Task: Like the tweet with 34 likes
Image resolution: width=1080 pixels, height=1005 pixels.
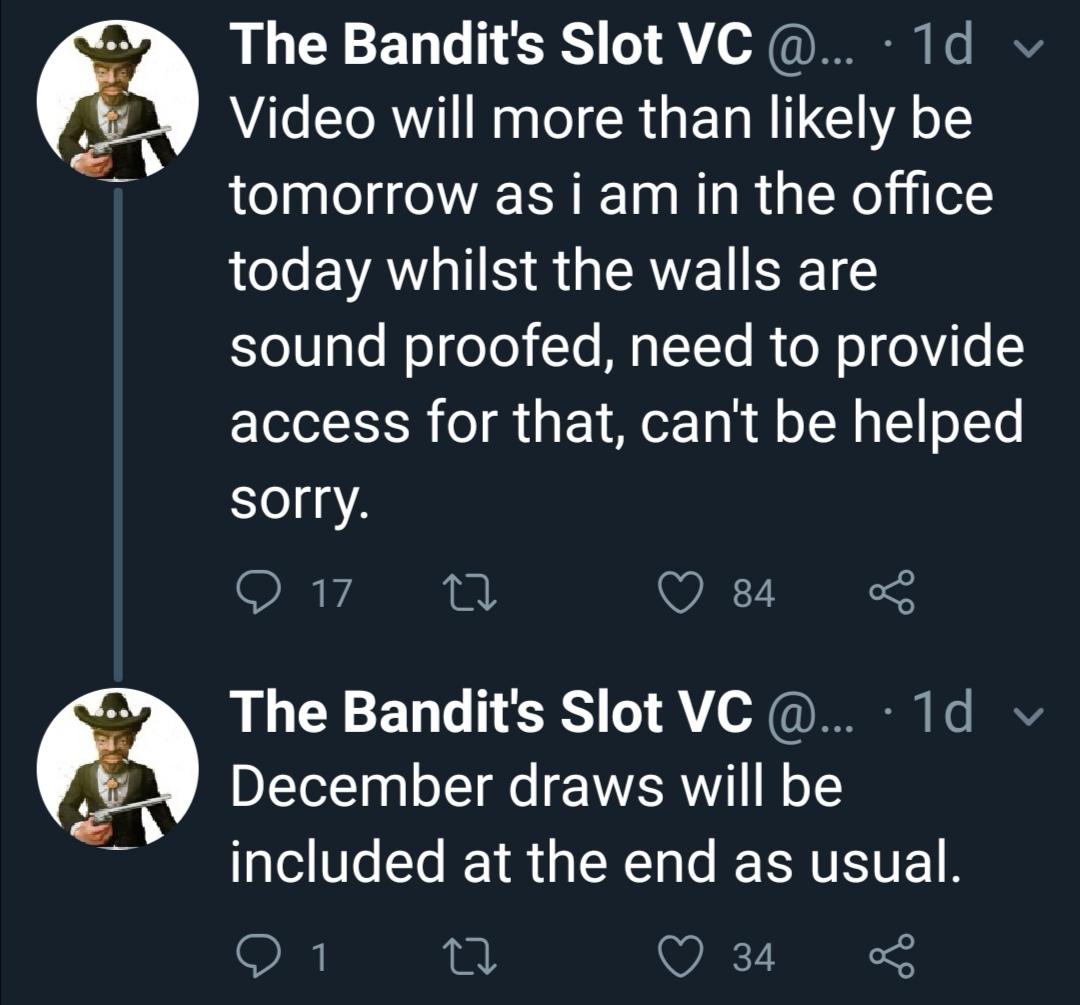Action: [x=681, y=957]
